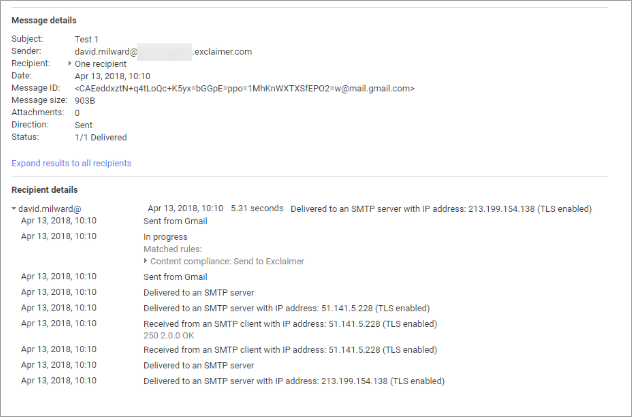Click the Attachments count value "0"
This screenshot has width=632, height=417.
coord(77,113)
